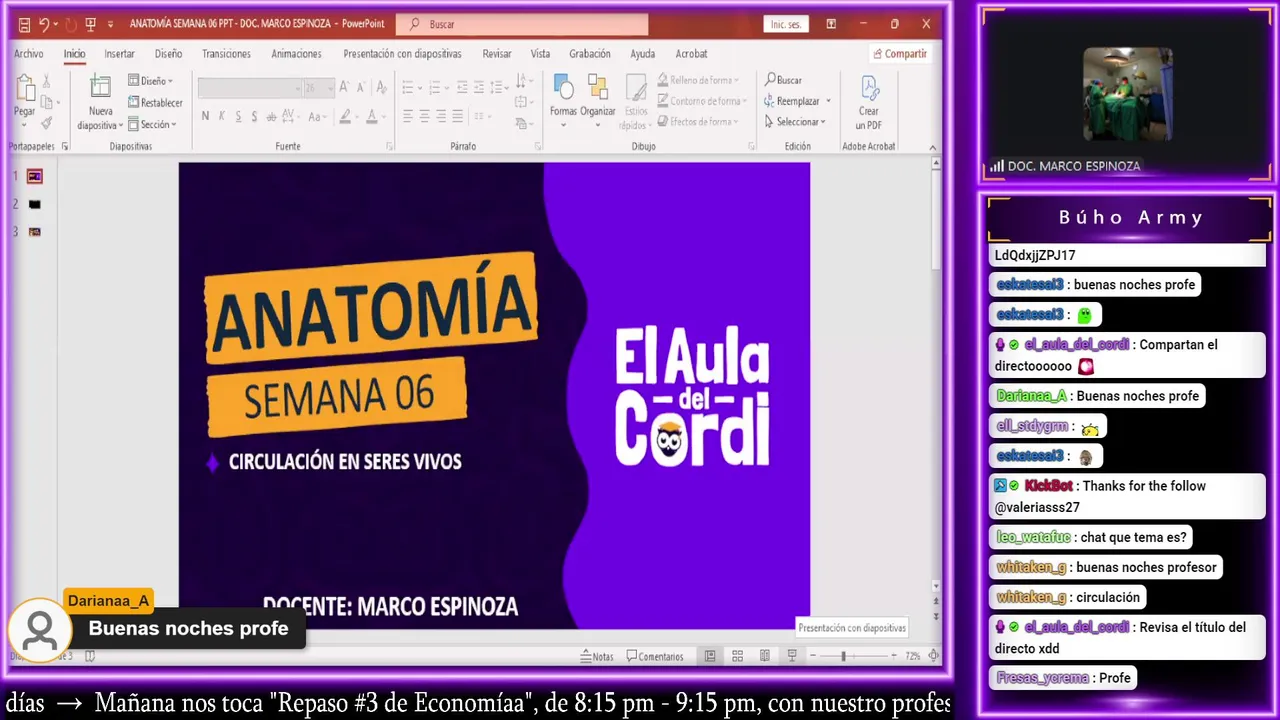Screen dimensions: 1280x720
Task: Click fit slide to window icon
Action: [x=932, y=656]
